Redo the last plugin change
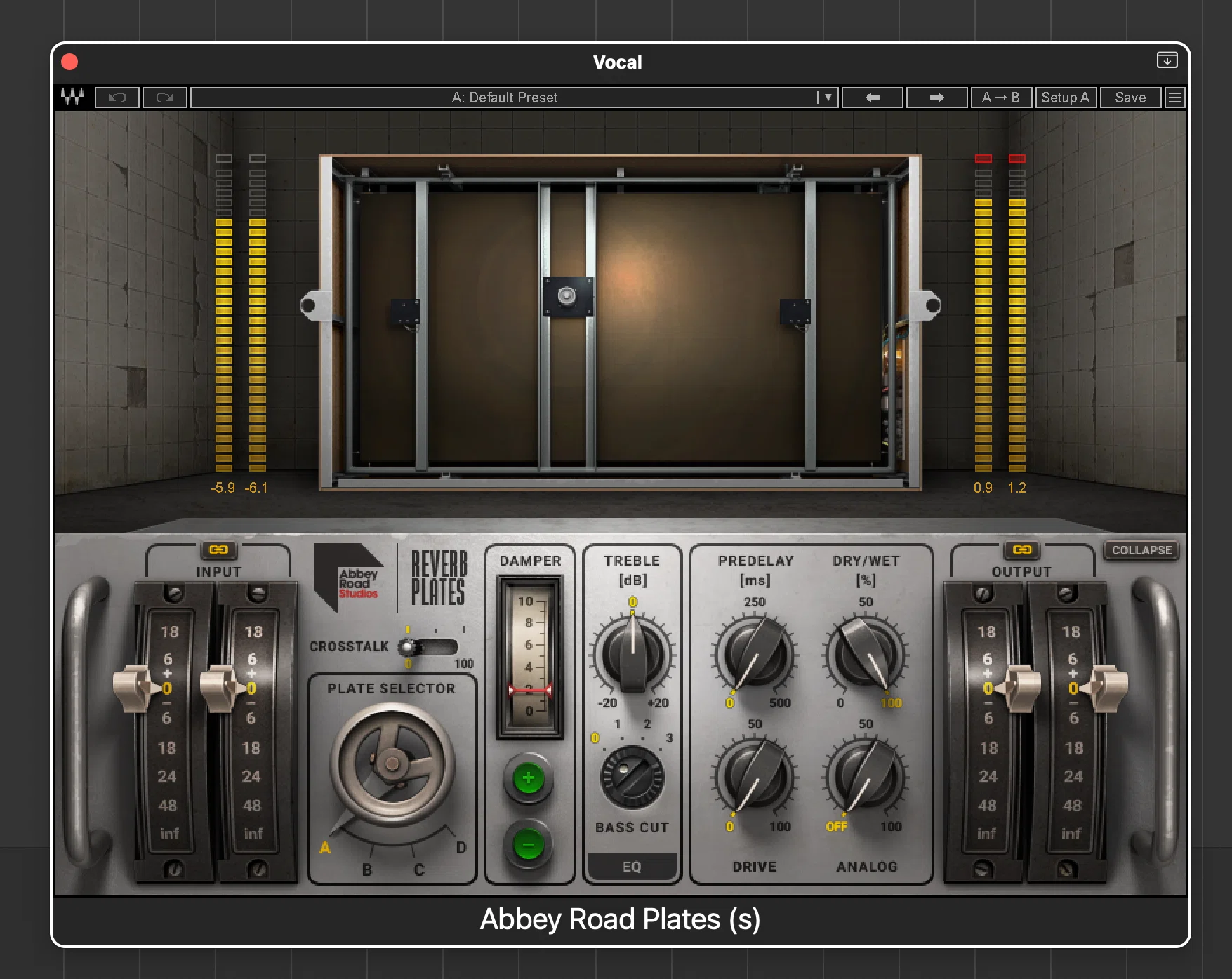The width and height of the screenshot is (1232, 979). pos(165,98)
